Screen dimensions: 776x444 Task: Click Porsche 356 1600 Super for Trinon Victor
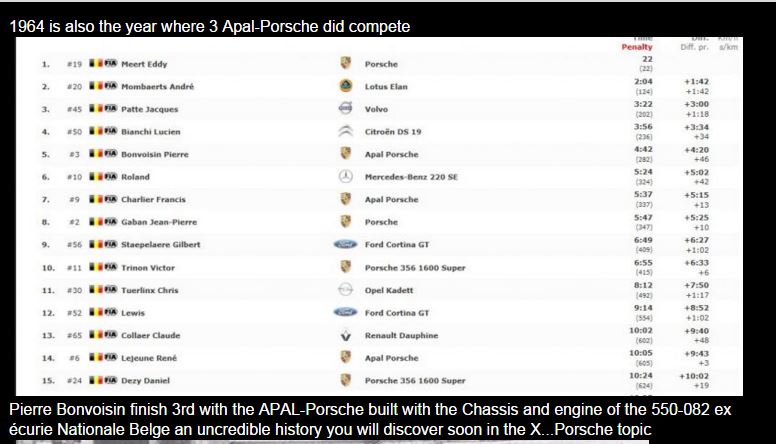[x=415, y=268]
